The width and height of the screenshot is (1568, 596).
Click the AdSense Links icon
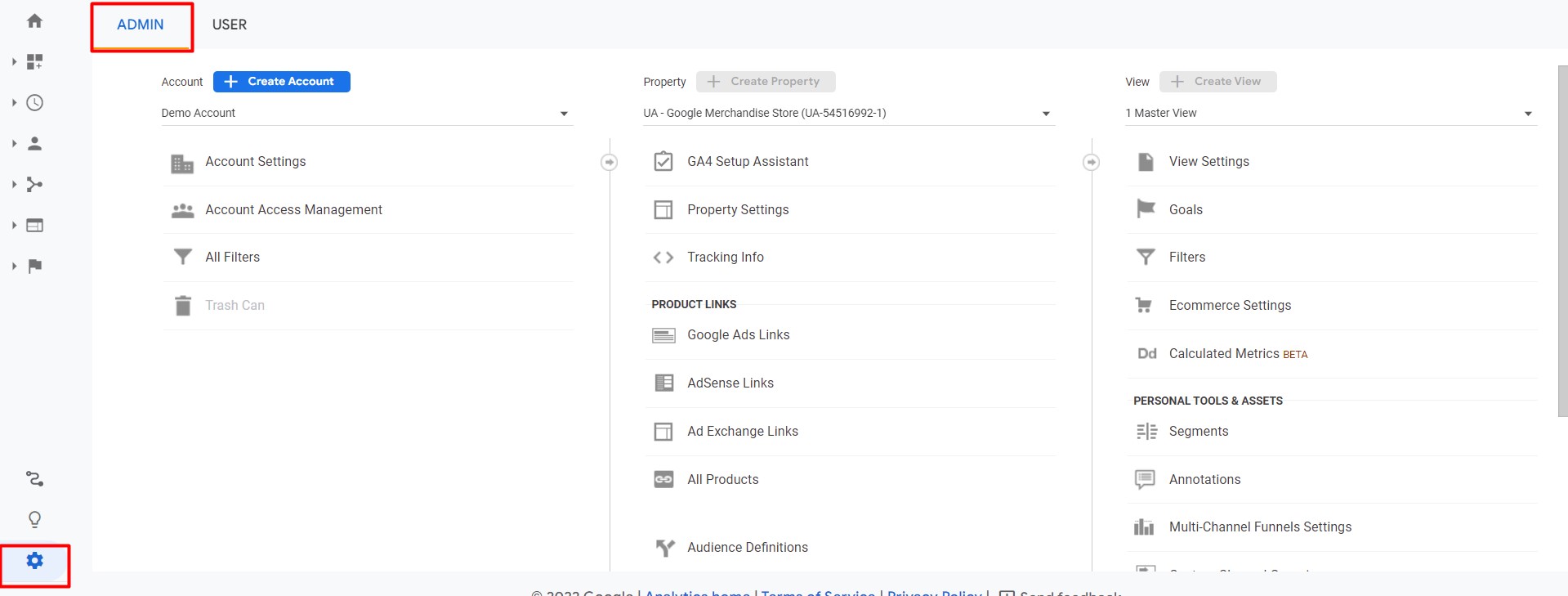[664, 383]
